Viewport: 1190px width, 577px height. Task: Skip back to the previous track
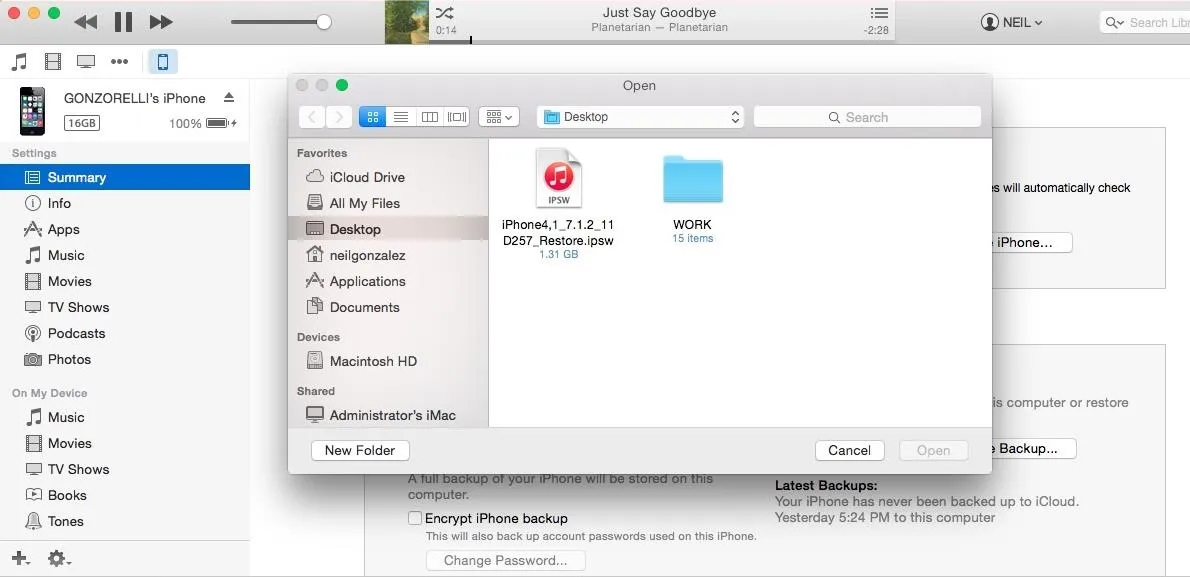[85, 22]
